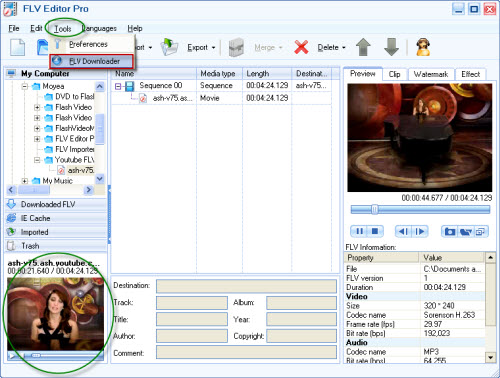The image size is (500, 378).
Task: Open the Help menu
Action: click(135, 28)
